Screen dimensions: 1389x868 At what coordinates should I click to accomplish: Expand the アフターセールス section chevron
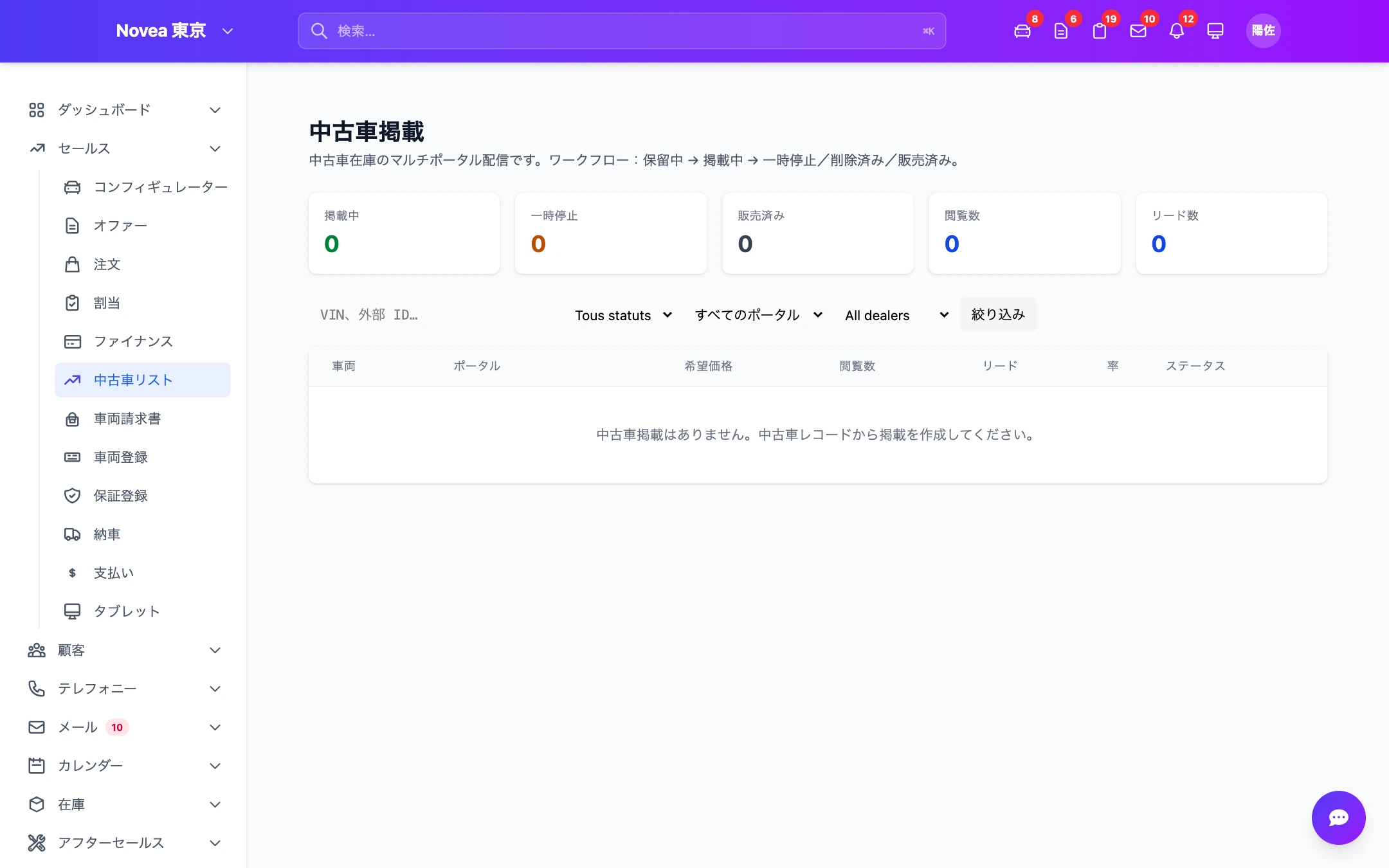click(x=215, y=843)
